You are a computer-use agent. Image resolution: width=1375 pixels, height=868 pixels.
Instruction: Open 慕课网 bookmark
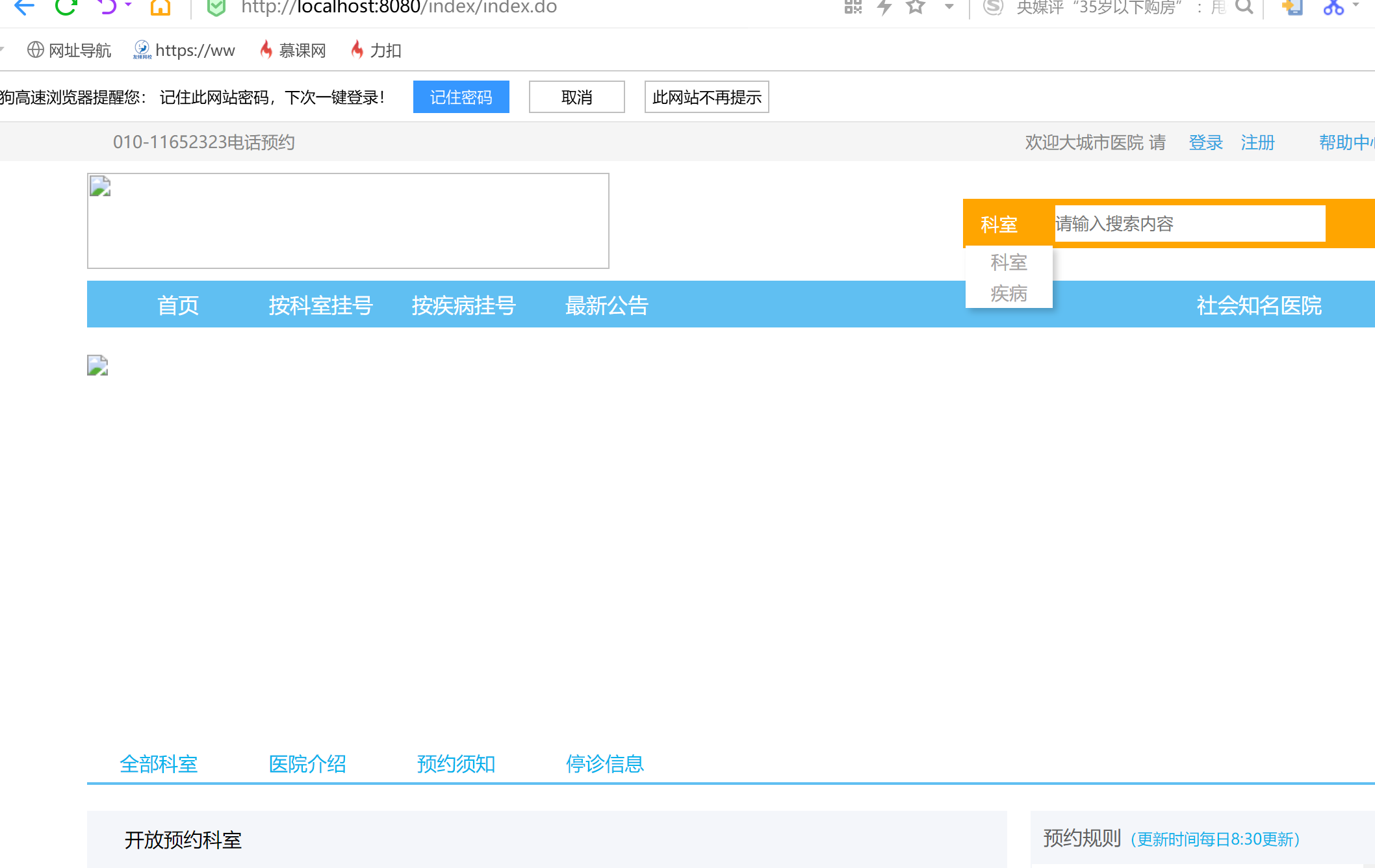[293, 50]
